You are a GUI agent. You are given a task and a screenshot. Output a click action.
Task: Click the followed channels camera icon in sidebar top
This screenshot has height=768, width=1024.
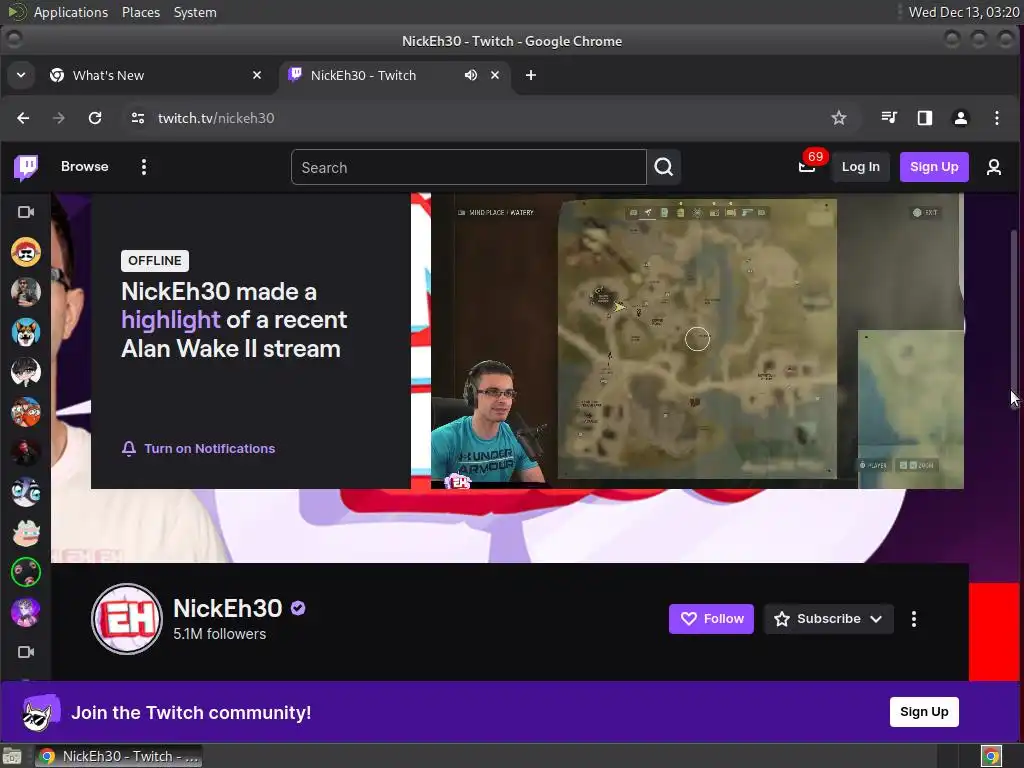[26, 212]
